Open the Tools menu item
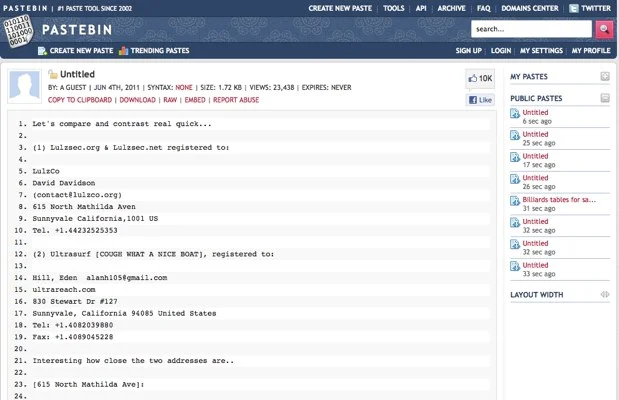Image resolution: width=619 pixels, height=400 pixels. [x=394, y=8]
